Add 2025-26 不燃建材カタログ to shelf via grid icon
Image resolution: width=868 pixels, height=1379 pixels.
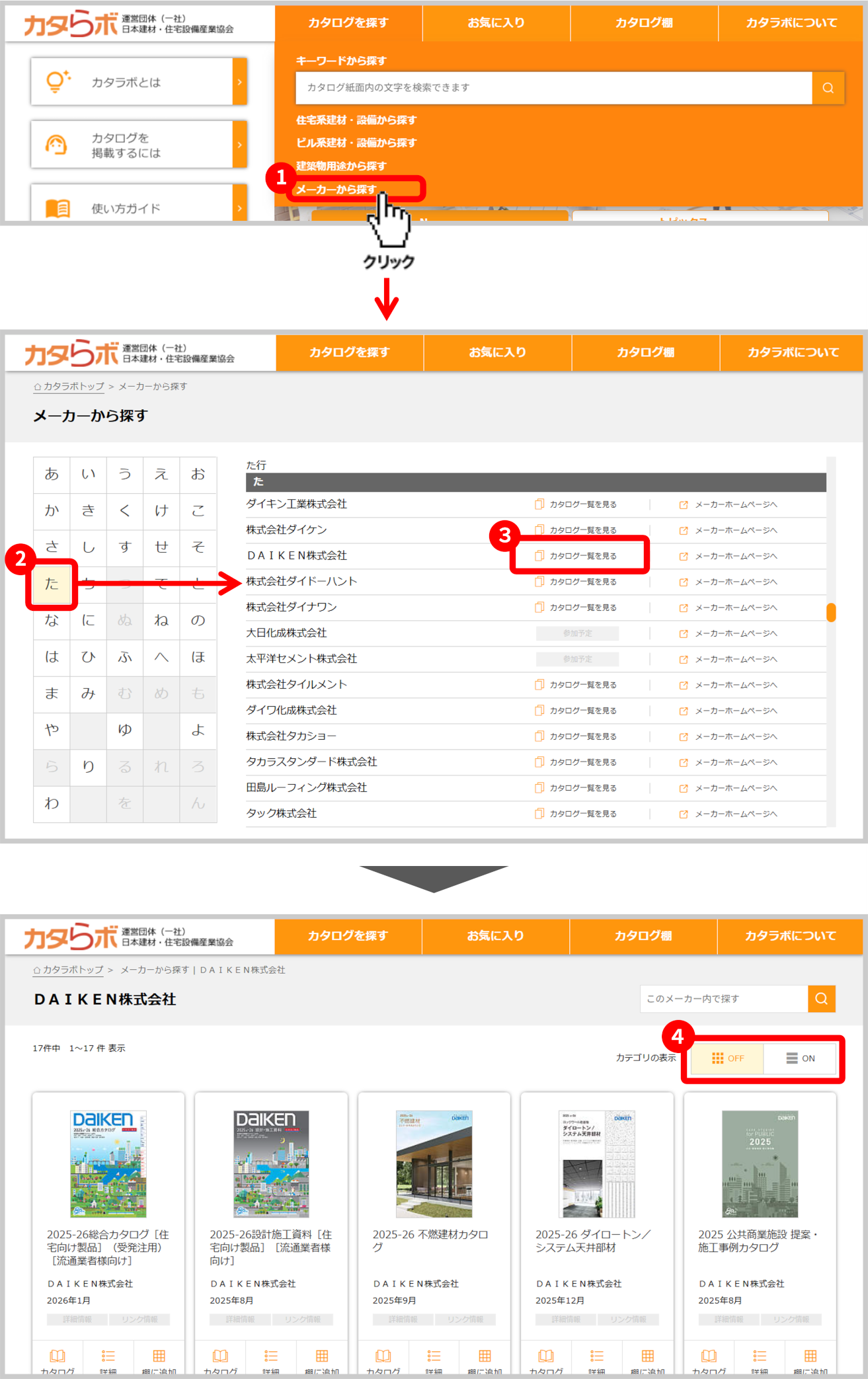click(485, 1356)
